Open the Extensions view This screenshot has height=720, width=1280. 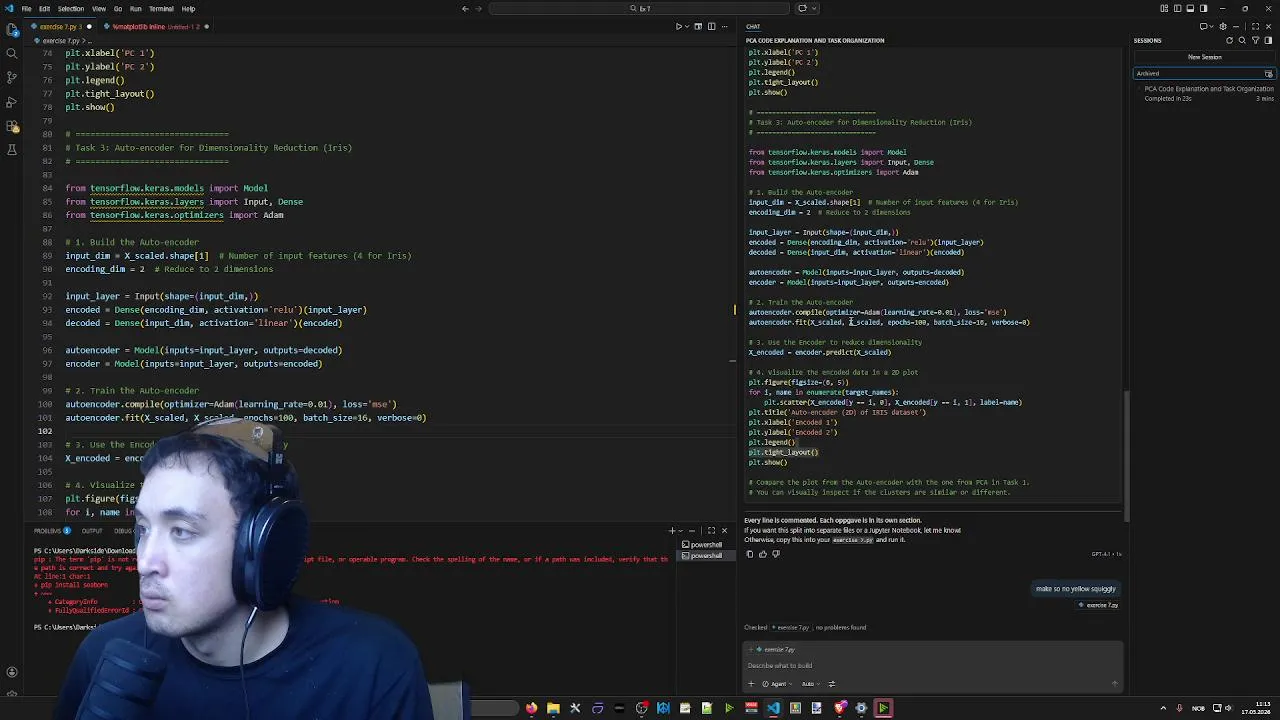[x=11, y=126]
